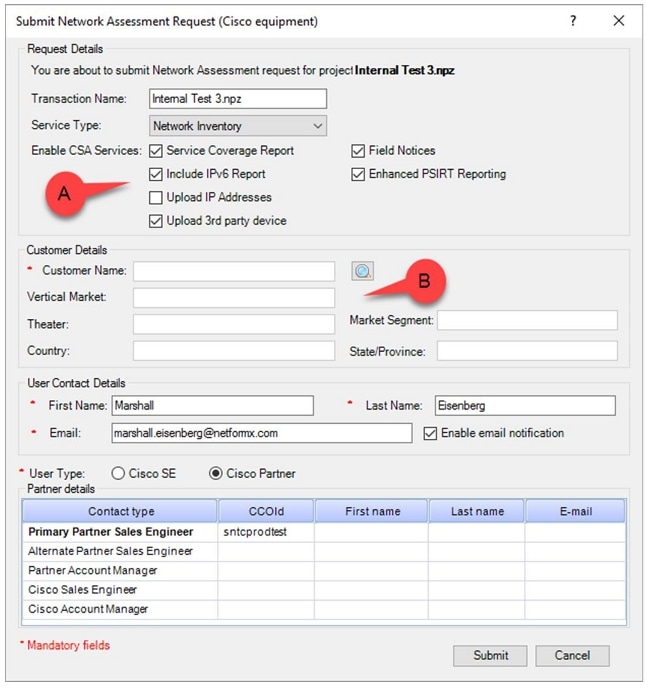Viewport: 650px width, 688px height.
Task: Toggle Field Notices checkbox
Action: [x=358, y=151]
